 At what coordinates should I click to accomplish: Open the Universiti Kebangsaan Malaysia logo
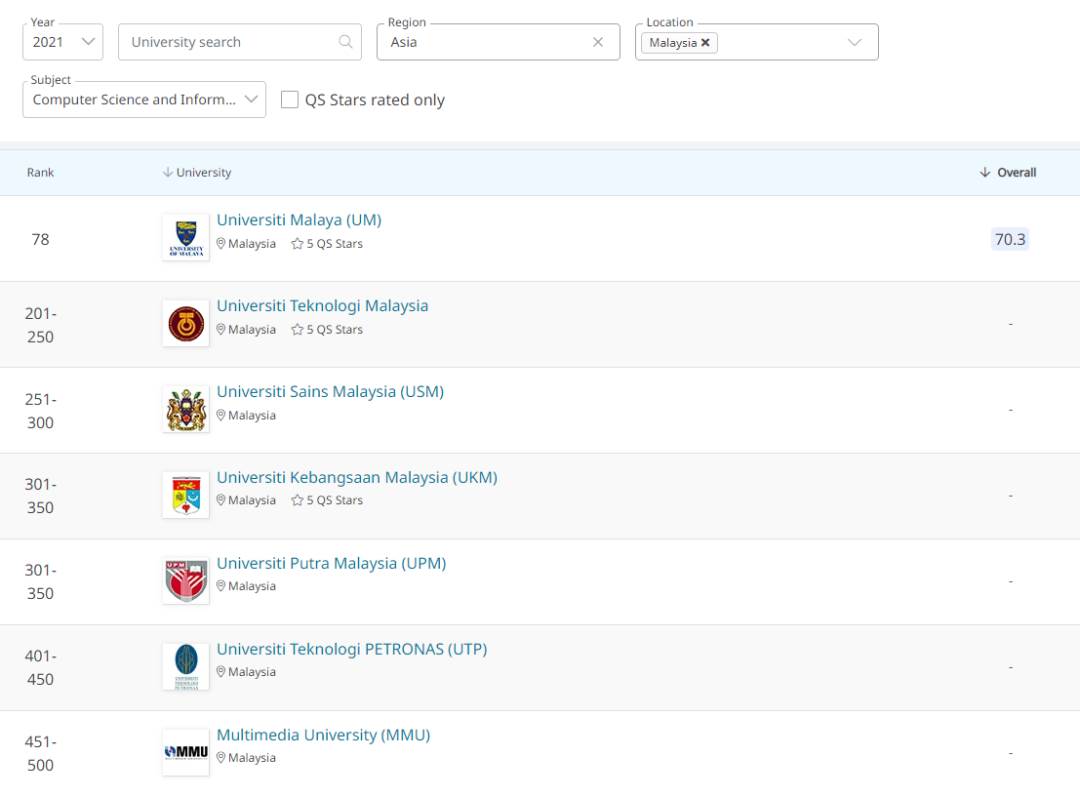click(x=186, y=494)
